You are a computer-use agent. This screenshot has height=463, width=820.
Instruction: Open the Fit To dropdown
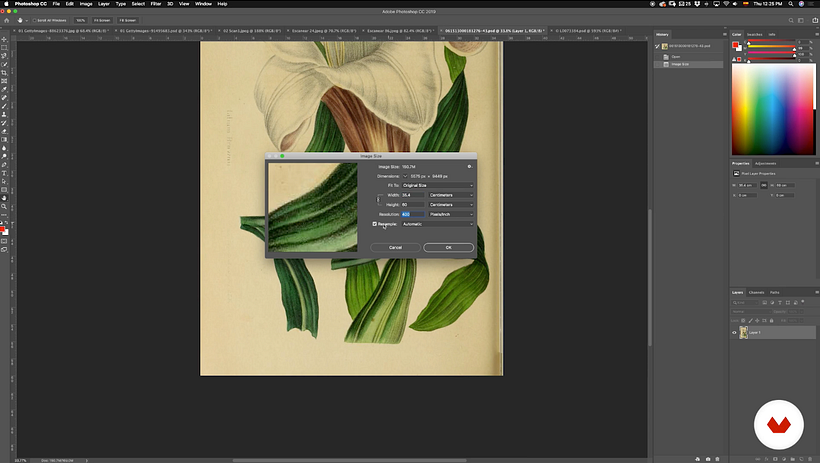(x=438, y=185)
